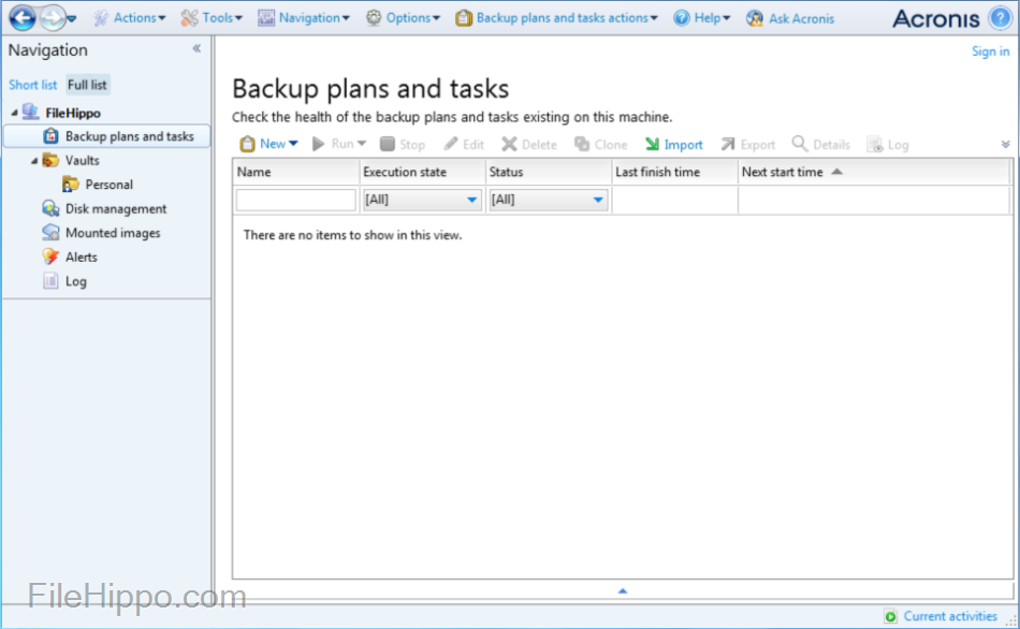Image resolution: width=1020 pixels, height=629 pixels.
Task: Sort by Last finish time column
Action: coord(675,172)
